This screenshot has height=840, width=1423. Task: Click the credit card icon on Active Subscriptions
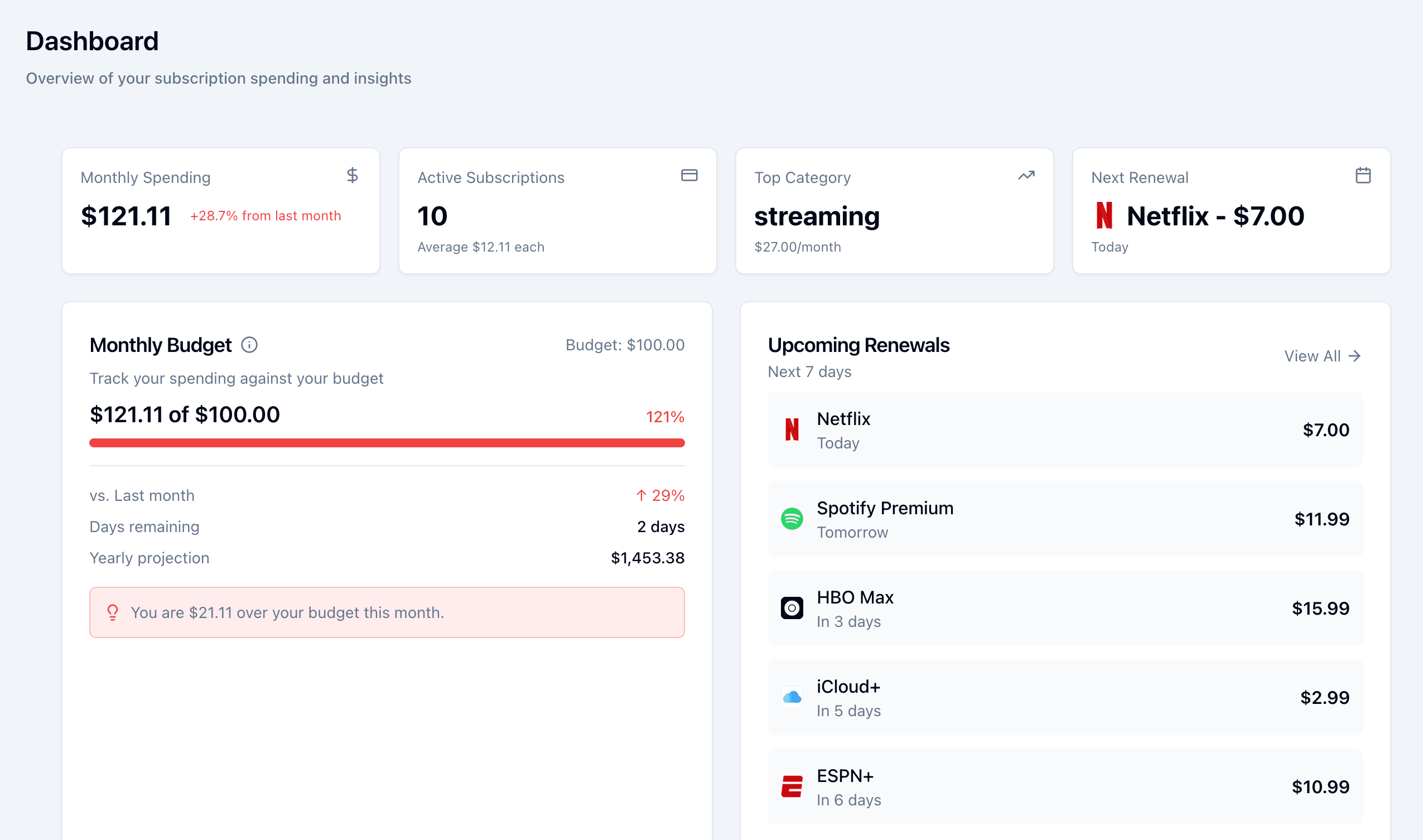coord(689,176)
